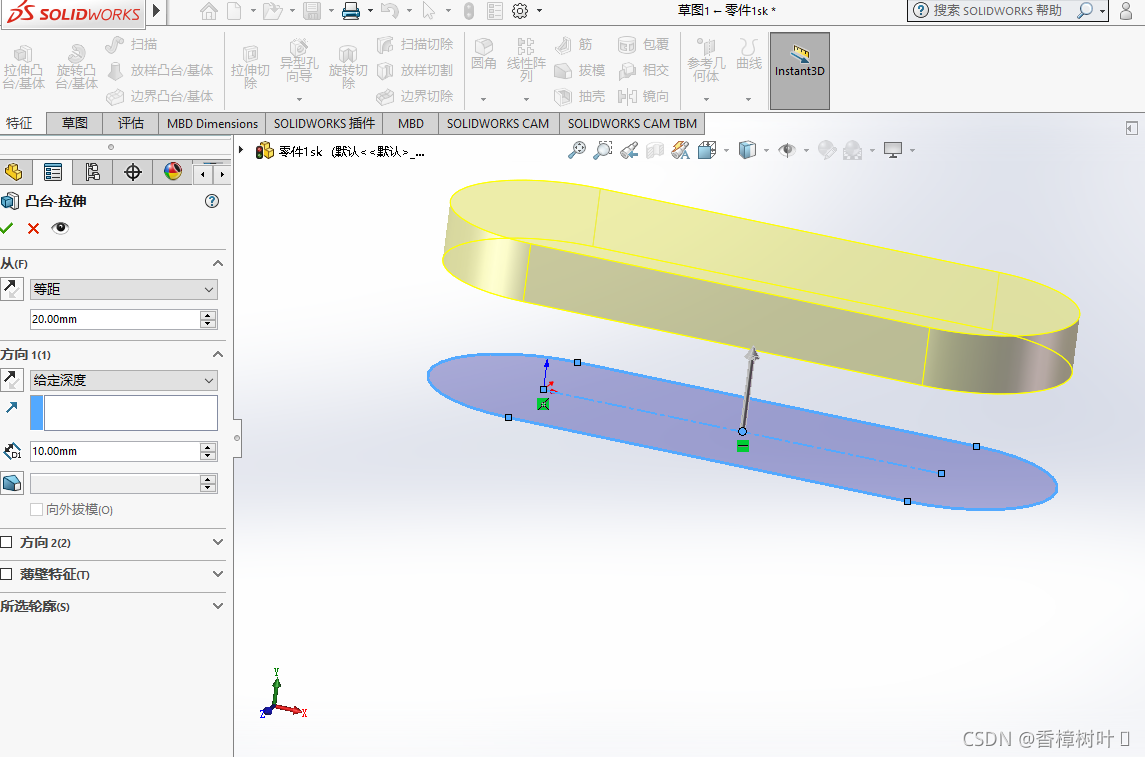Select the Extruded Boss/Base (拉伸凸台/基体) tool
This screenshot has width=1145, height=757.
(23, 67)
